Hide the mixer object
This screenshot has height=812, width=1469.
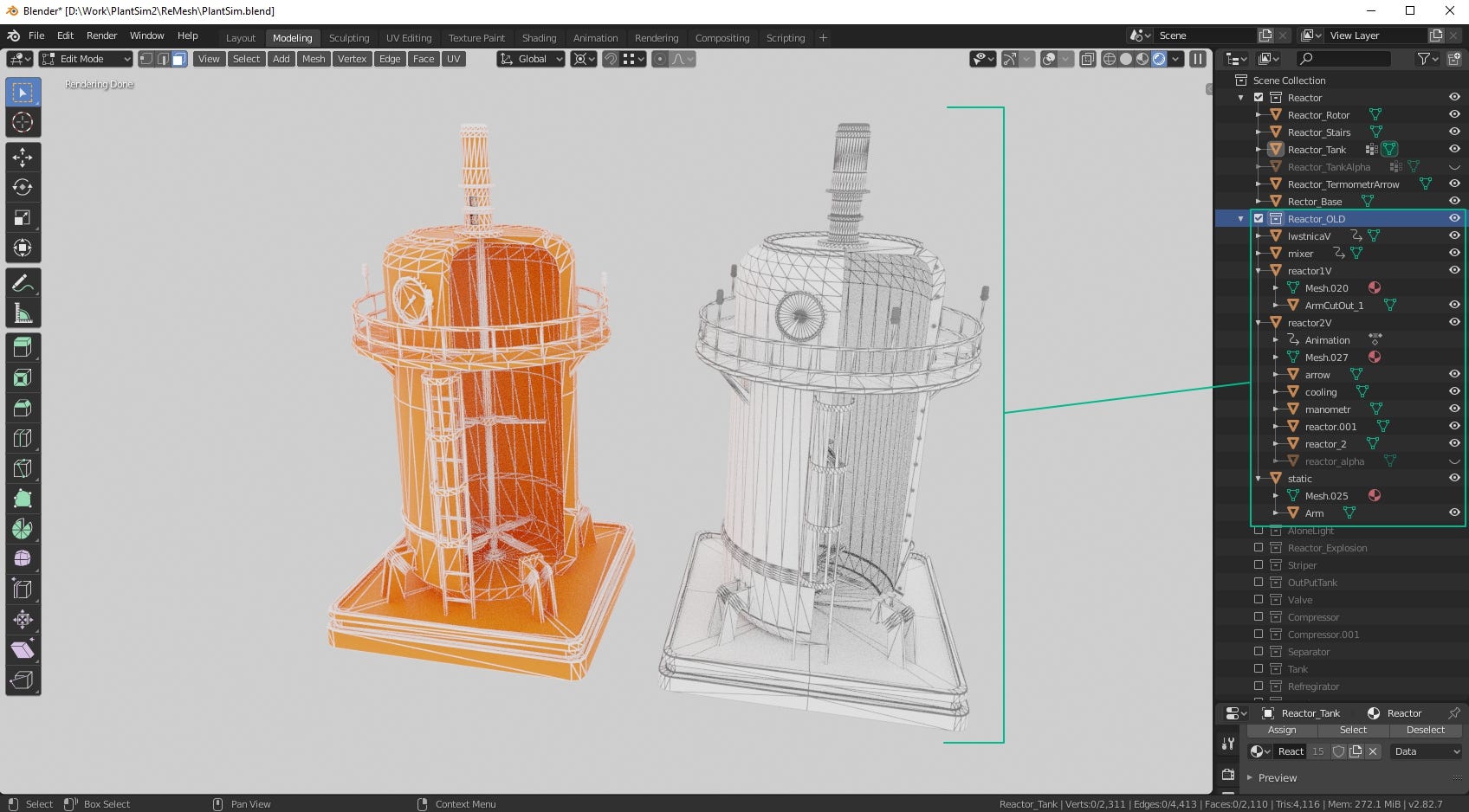coord(1454,253)
